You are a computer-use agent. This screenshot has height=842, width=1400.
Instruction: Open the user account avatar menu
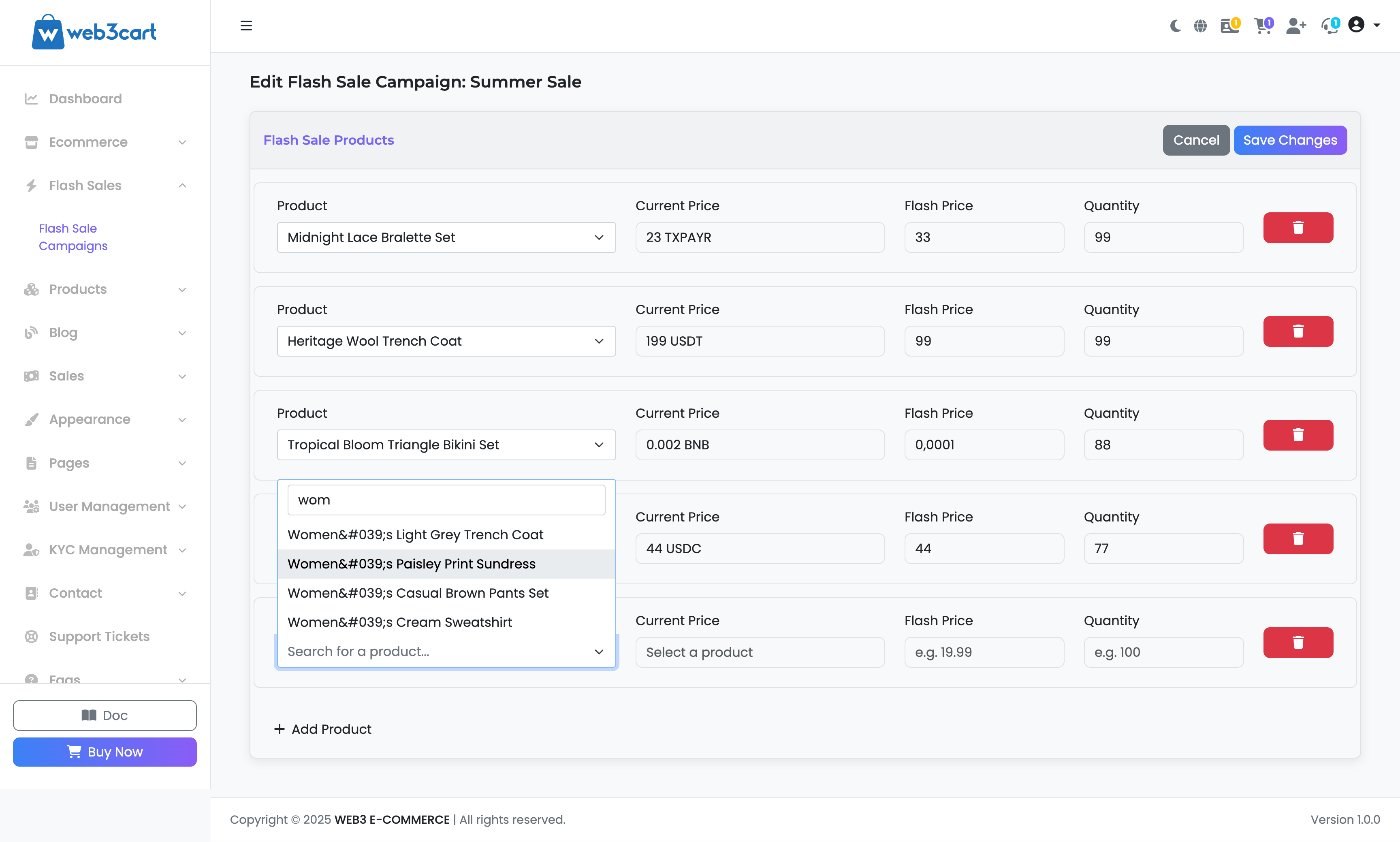pos(1356,25)
